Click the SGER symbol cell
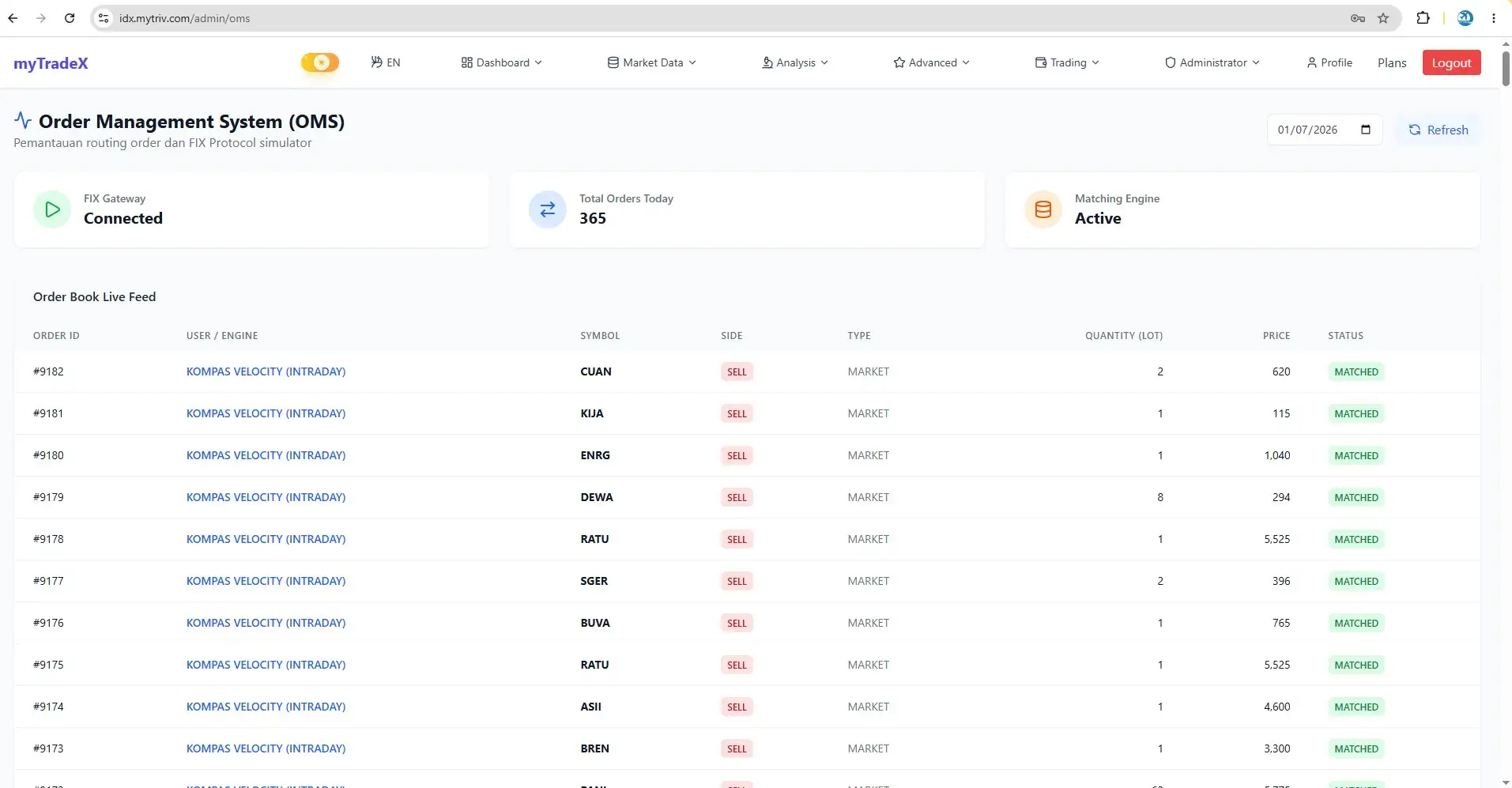 tap(594, 581)
